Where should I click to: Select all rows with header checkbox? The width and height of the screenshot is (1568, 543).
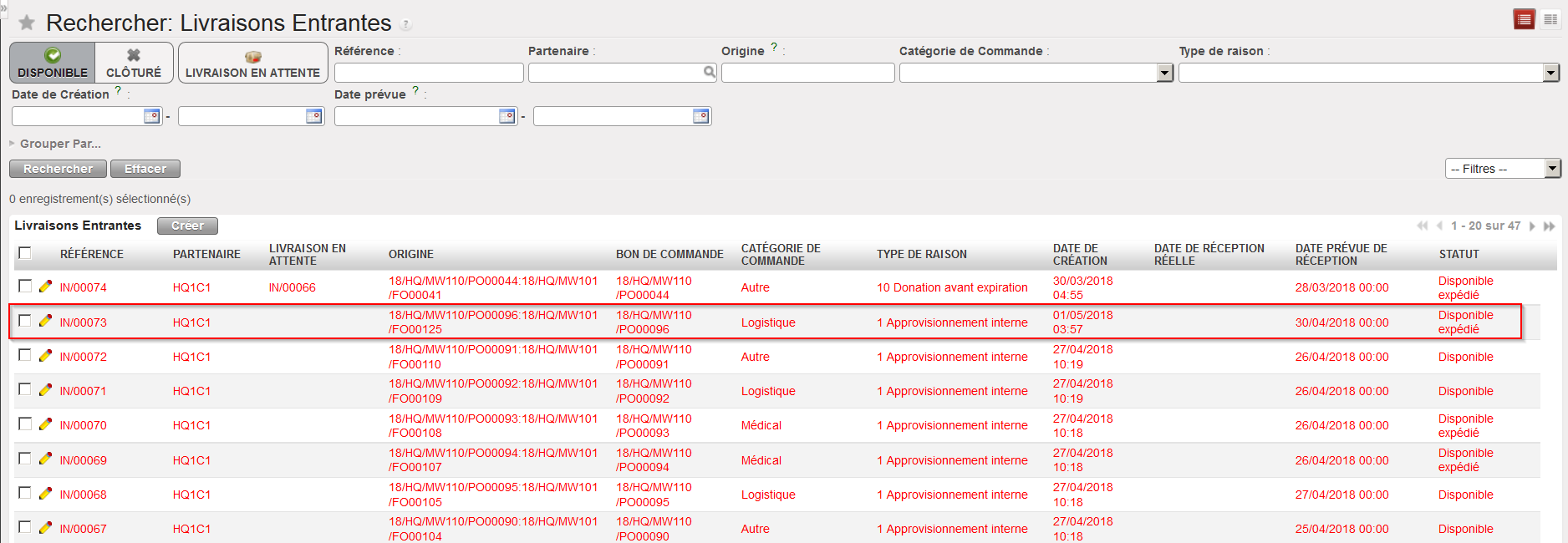tap(25, 253)
